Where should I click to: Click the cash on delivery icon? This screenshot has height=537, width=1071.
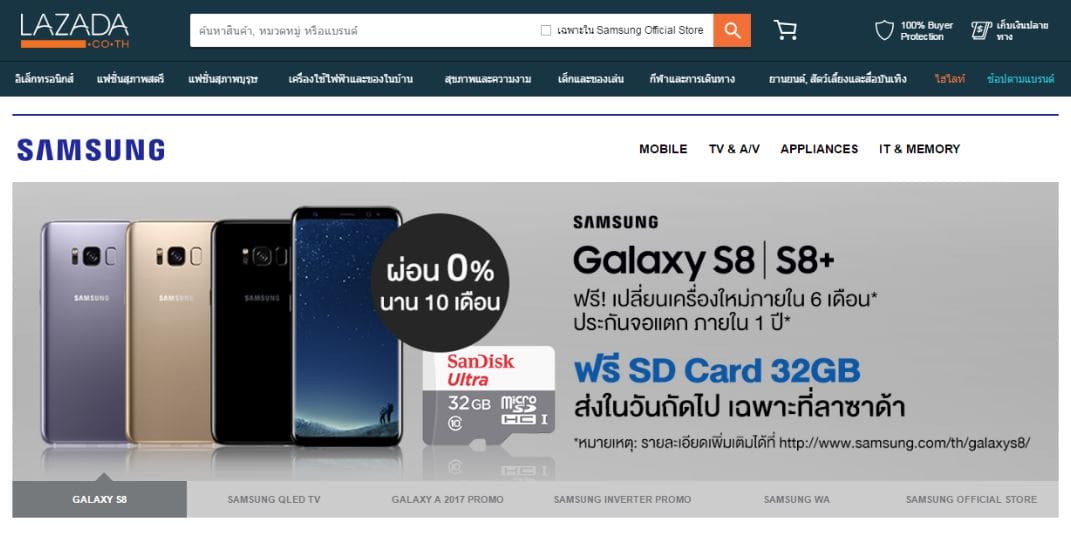click(x=981, y=31)
